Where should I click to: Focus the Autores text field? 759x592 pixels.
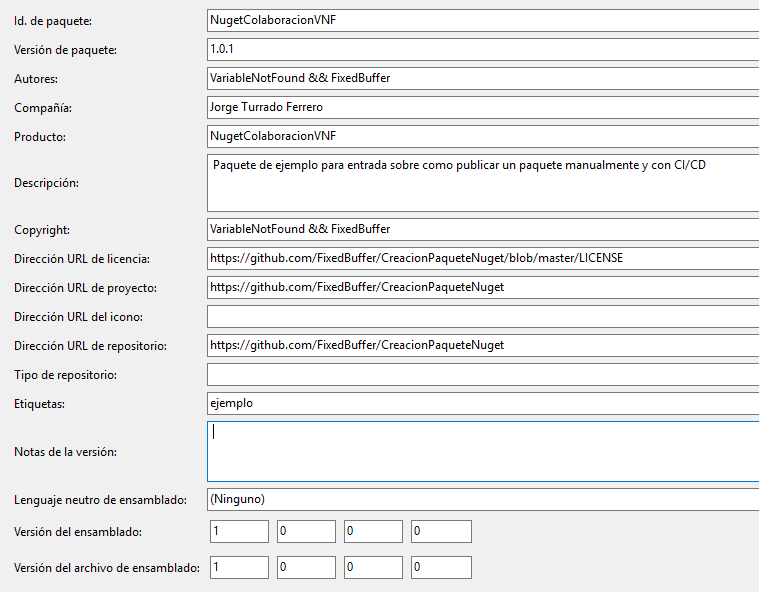pos(483,78)
